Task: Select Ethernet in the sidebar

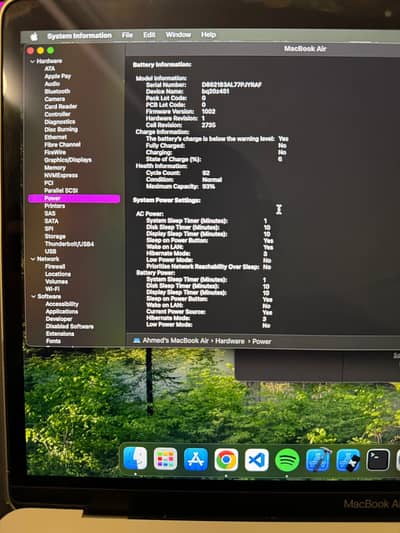Action: click(x=56, y=137)
